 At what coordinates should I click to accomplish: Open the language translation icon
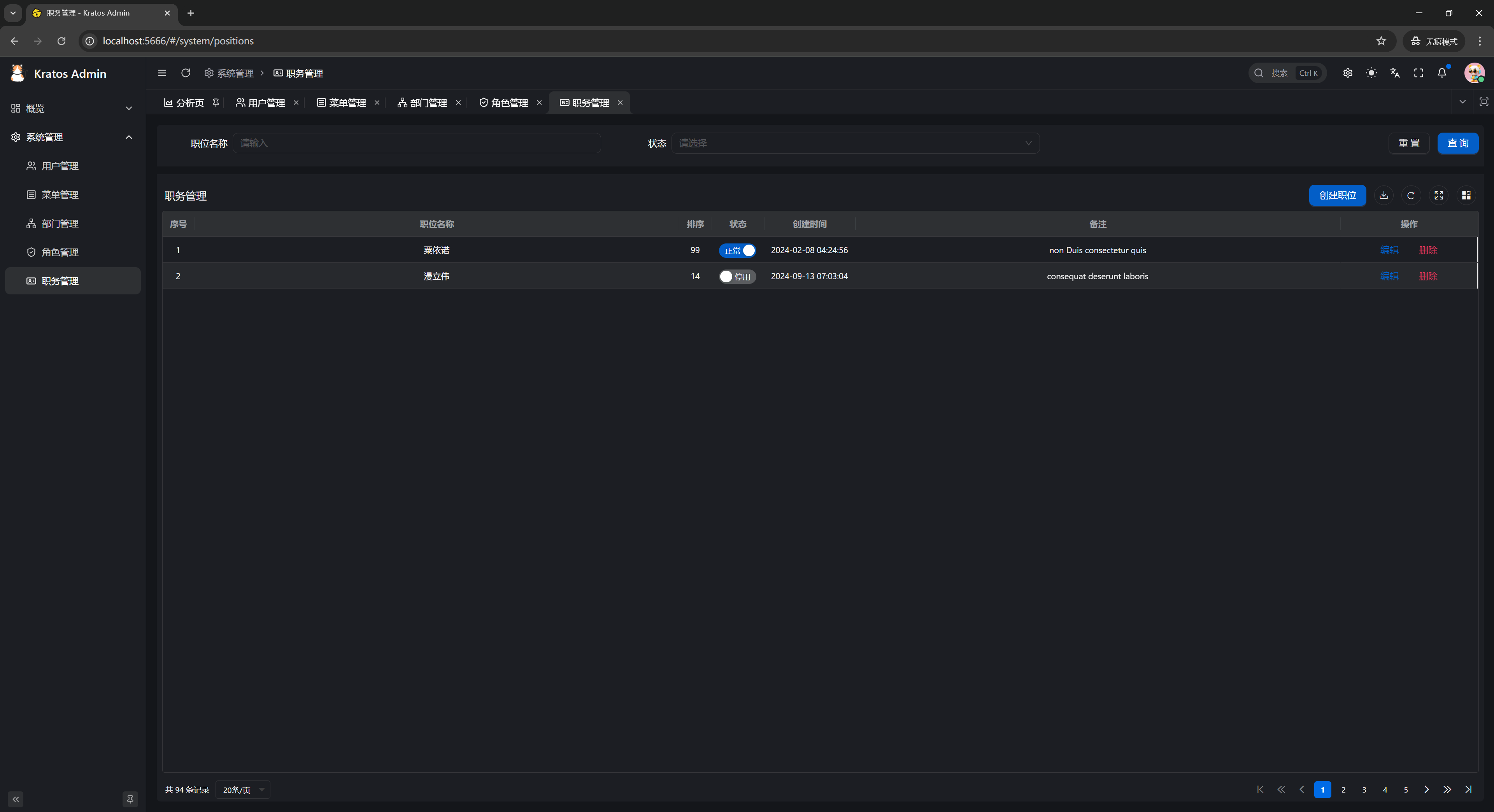pyautogui.click(x=1395, y=73)
